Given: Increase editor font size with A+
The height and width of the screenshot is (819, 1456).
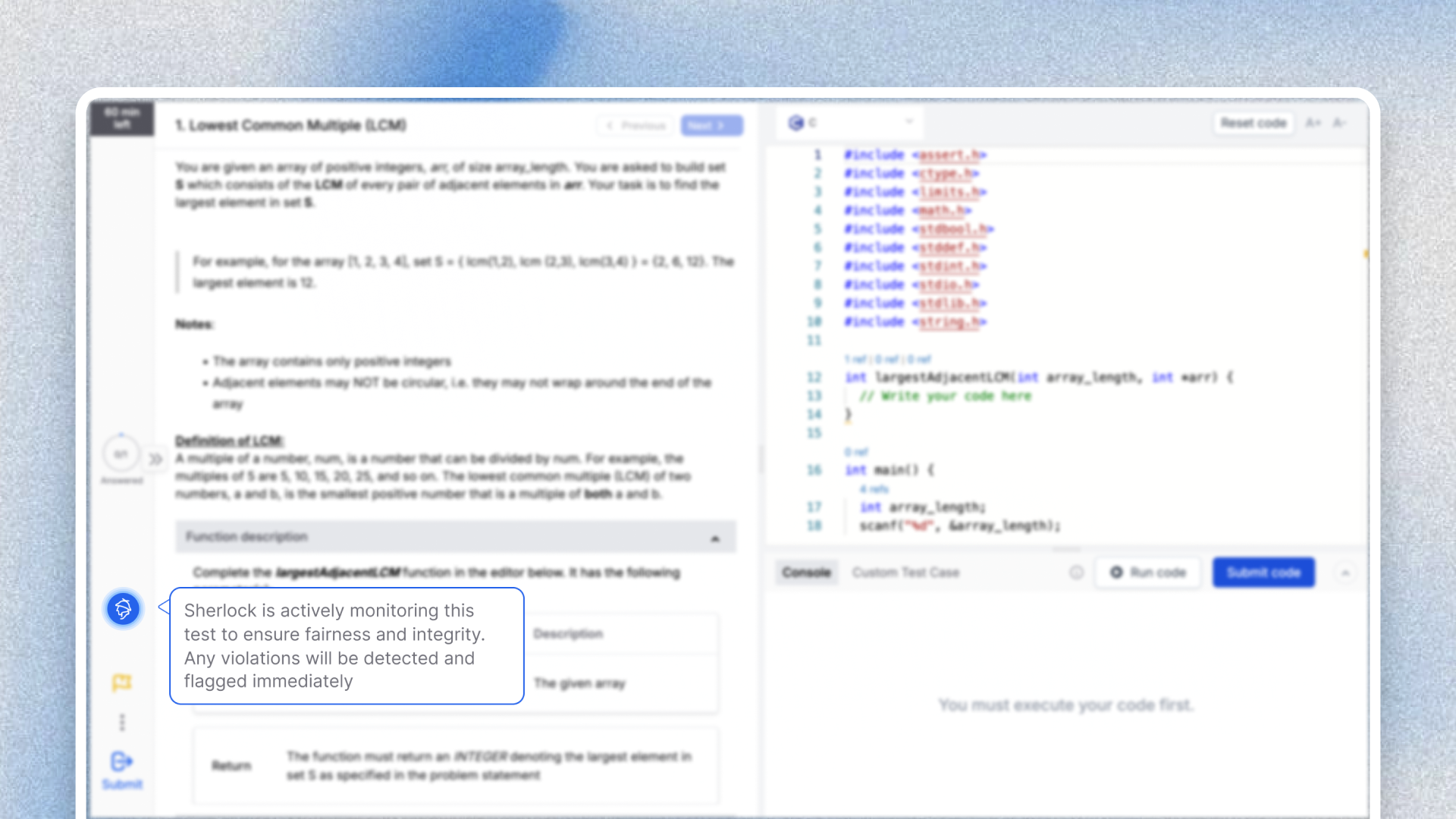Looking at the screenshot, I should (x=1313, y=123).
